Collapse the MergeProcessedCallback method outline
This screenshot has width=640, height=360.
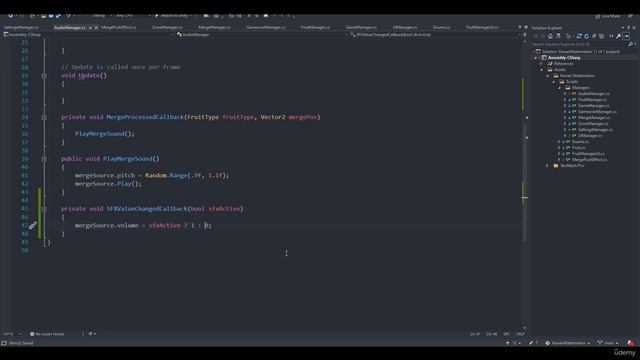tap(44, 117)
